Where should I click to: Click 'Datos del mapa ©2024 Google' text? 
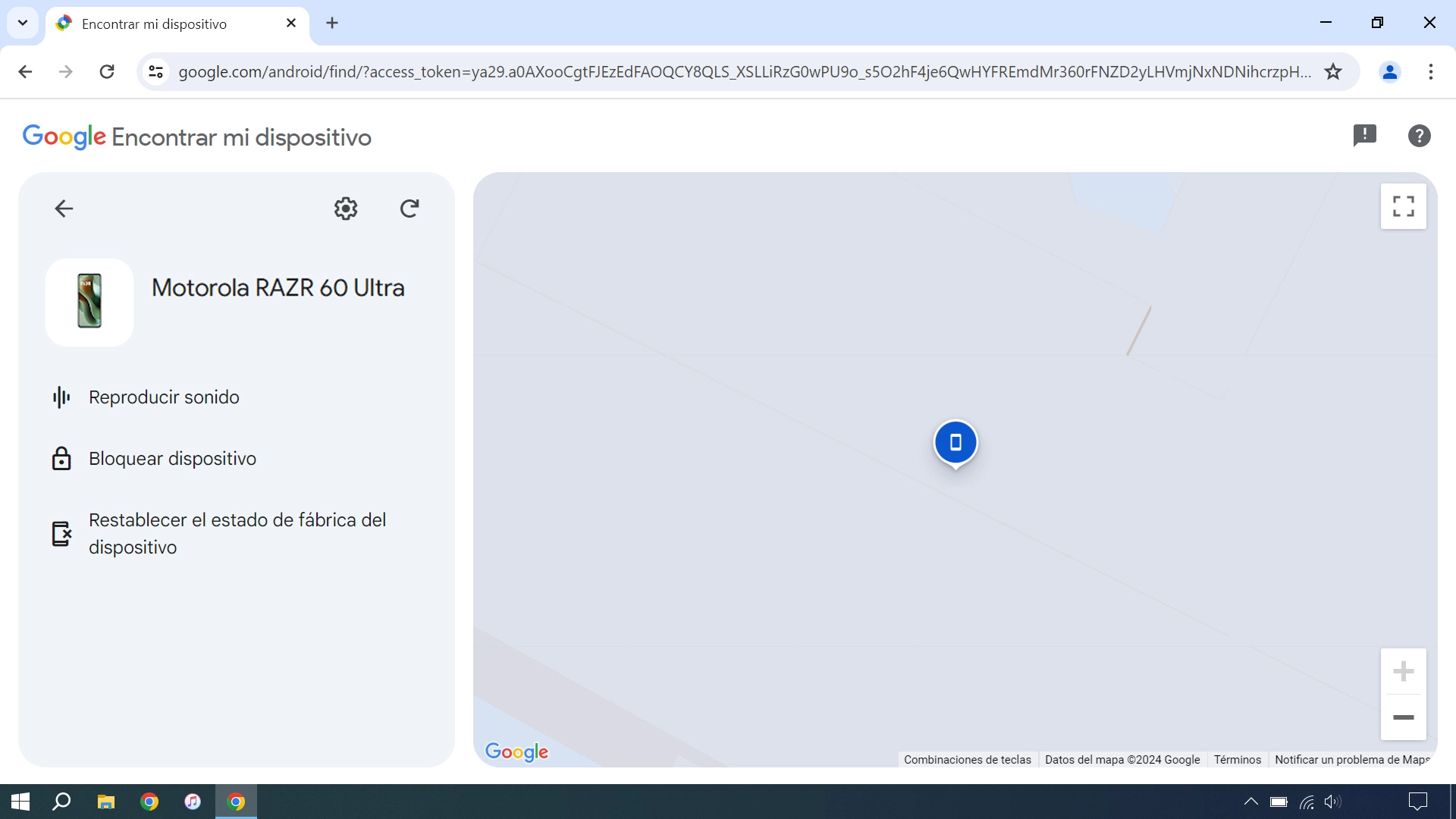[1122, 759]
